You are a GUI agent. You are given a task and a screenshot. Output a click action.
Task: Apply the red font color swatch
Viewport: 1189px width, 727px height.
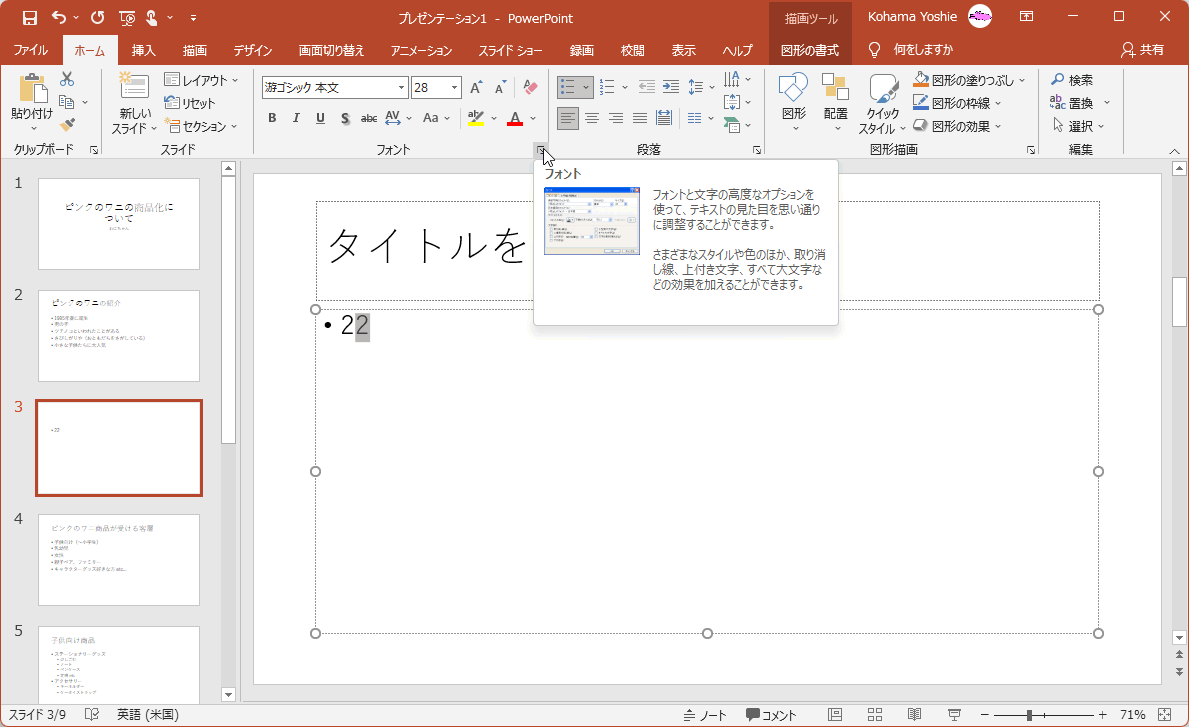point(515,119)
